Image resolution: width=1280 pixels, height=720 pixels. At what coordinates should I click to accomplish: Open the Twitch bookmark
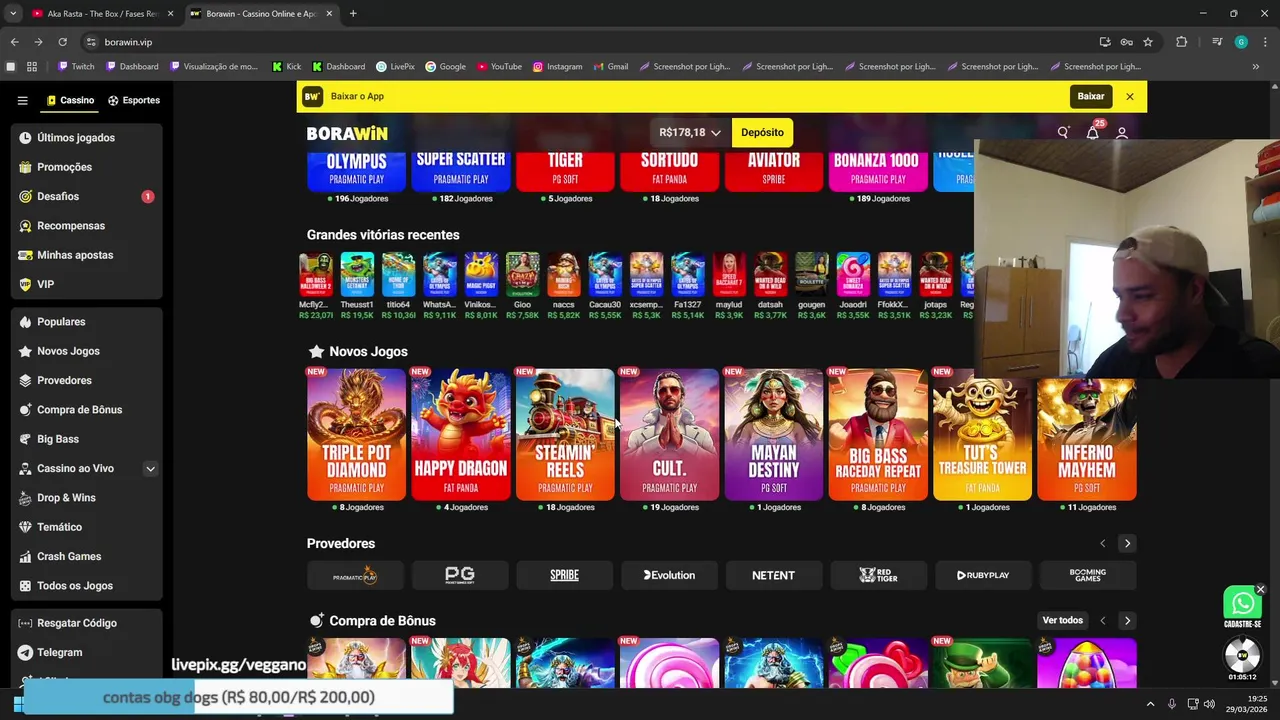tap(76, 67)
